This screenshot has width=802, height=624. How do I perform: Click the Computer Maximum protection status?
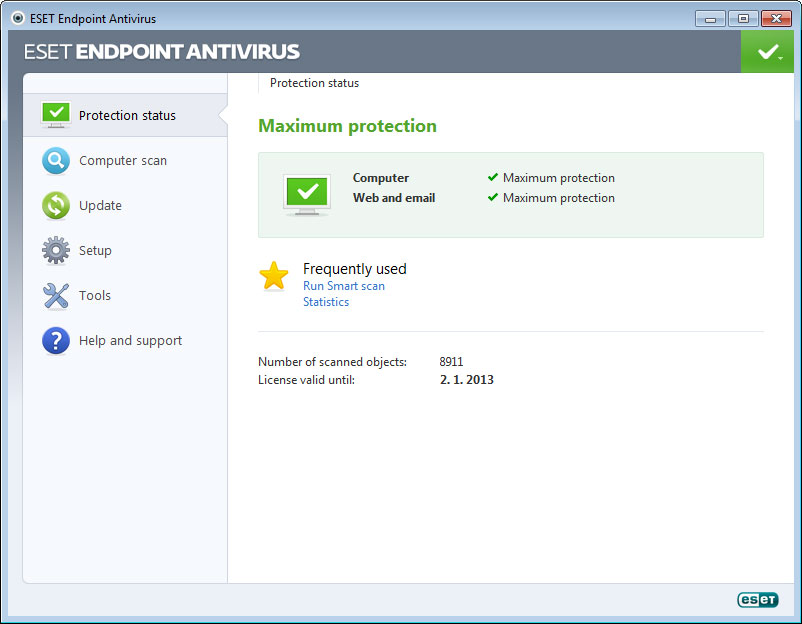558,178
